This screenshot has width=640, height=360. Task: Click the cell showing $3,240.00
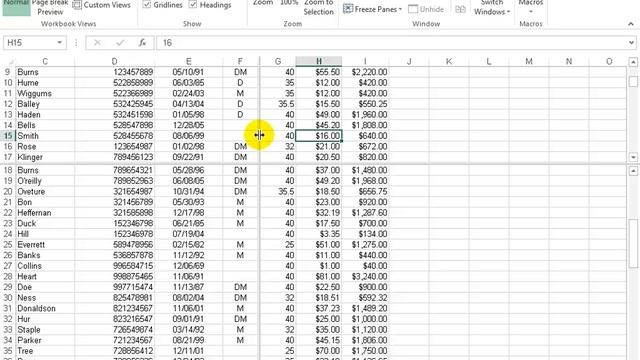pos(365,276)
